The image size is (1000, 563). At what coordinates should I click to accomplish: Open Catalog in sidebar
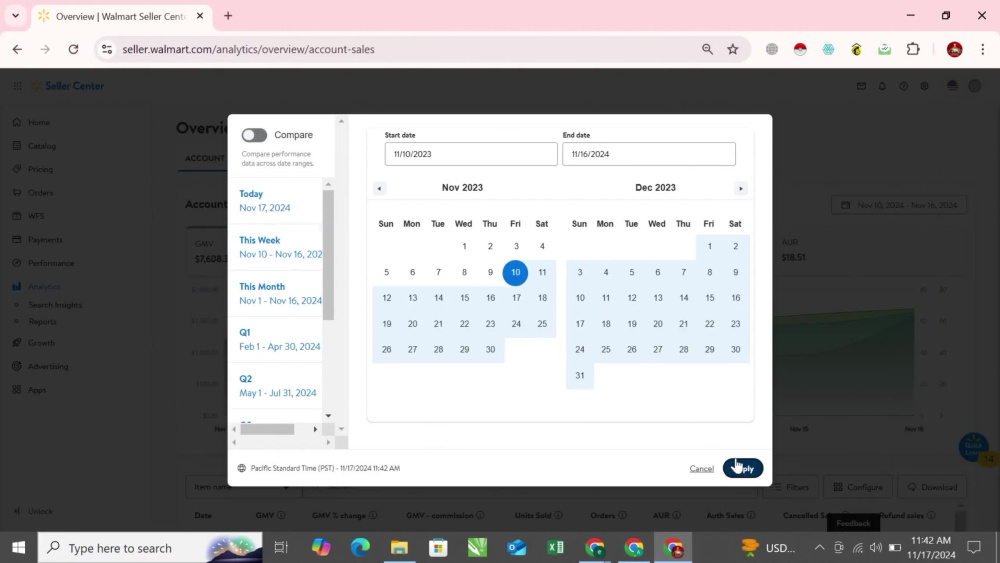point(41,146)
